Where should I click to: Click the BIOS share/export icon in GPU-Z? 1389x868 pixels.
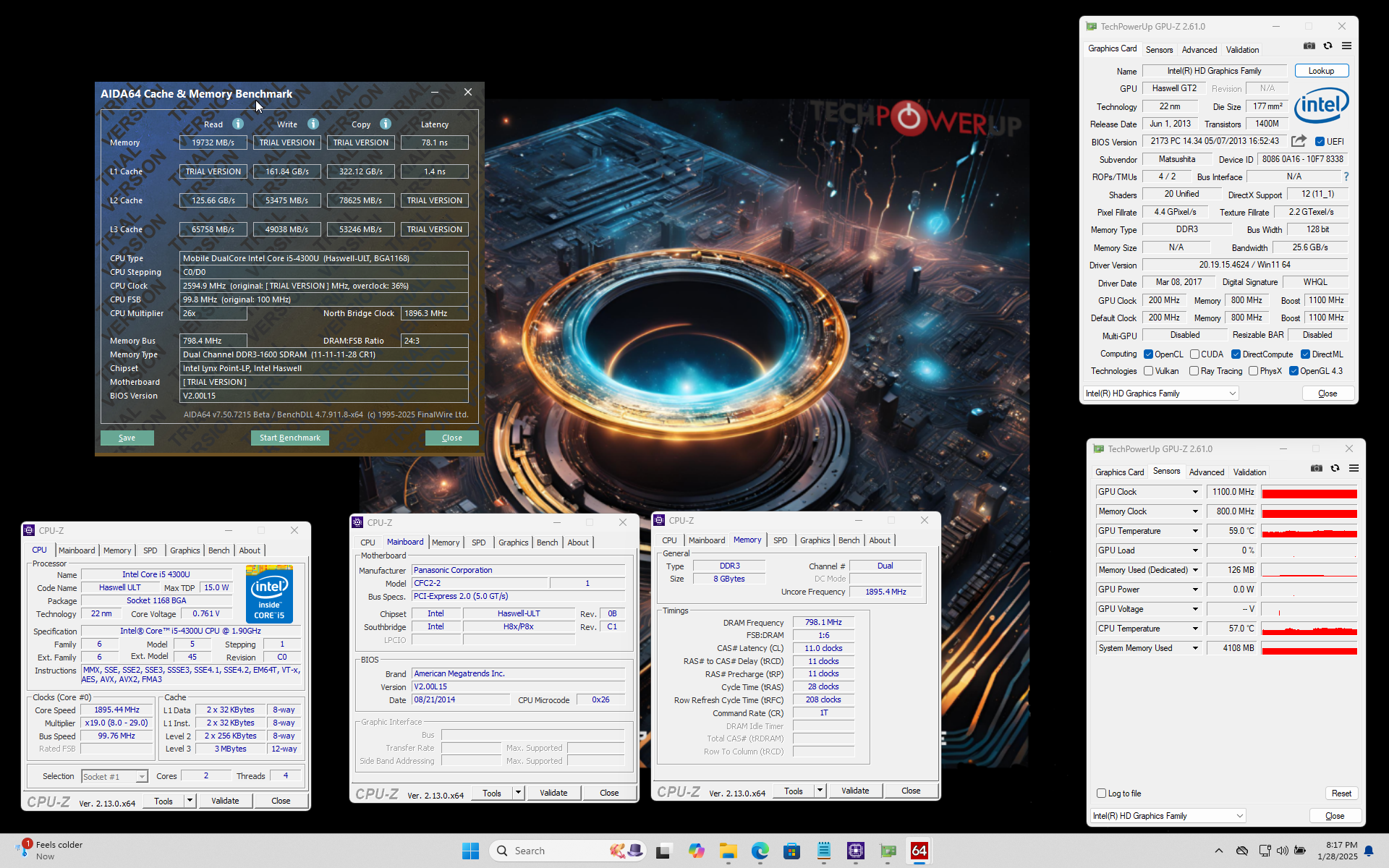click(x=1299, y=141)
